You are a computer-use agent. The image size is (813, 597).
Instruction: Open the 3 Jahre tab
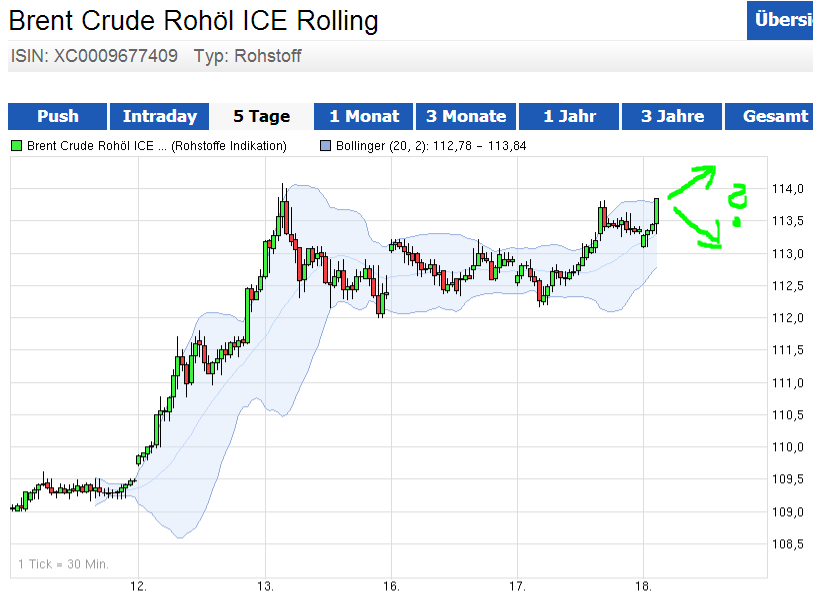[x=672, y=116]
